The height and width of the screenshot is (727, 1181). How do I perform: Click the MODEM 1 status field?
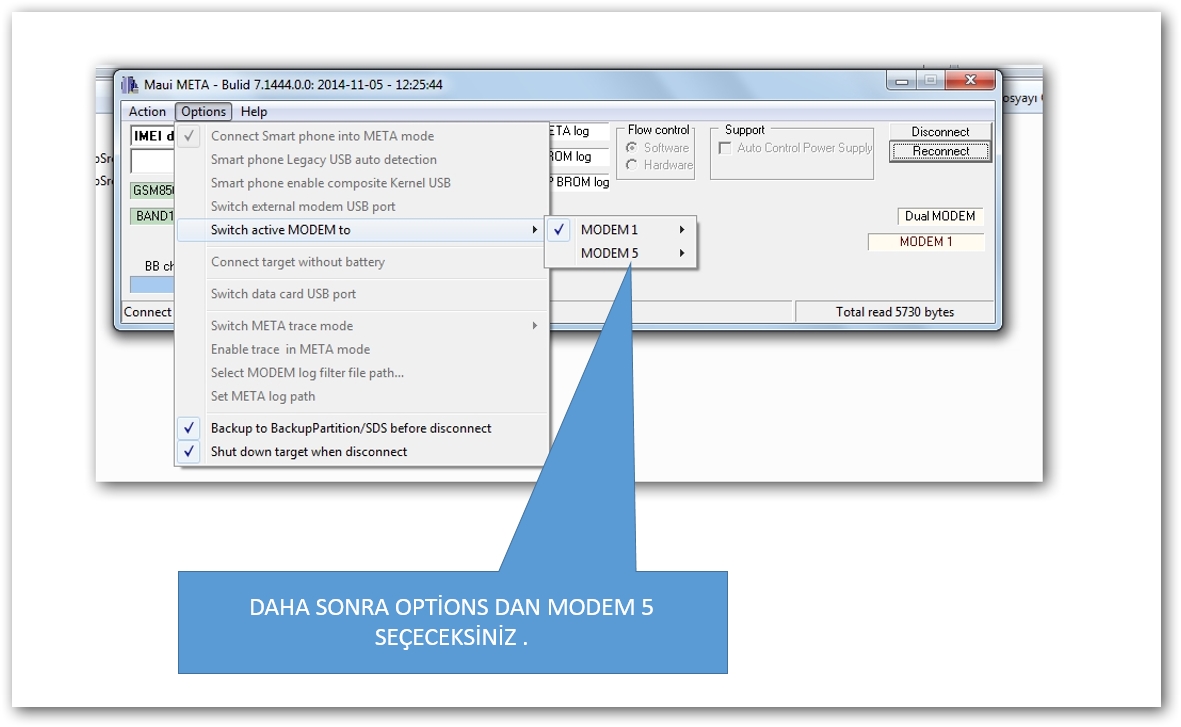[925, 242]
